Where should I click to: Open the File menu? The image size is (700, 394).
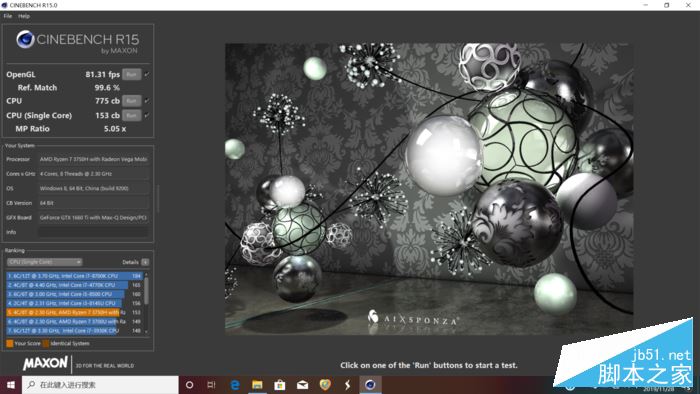point(8,16)
